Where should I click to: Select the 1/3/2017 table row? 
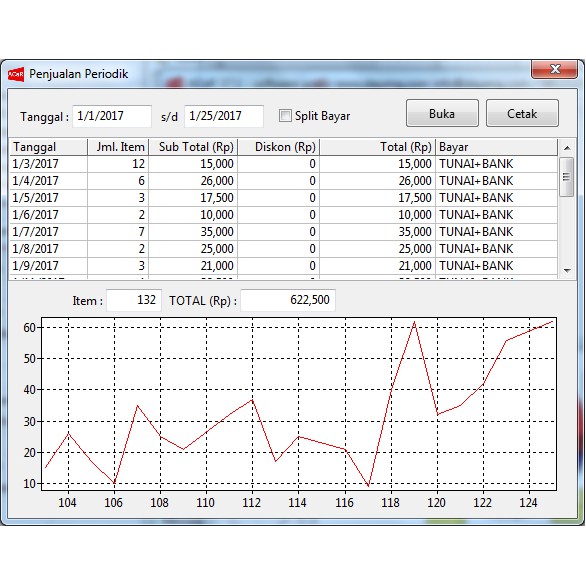pos(284,164)
